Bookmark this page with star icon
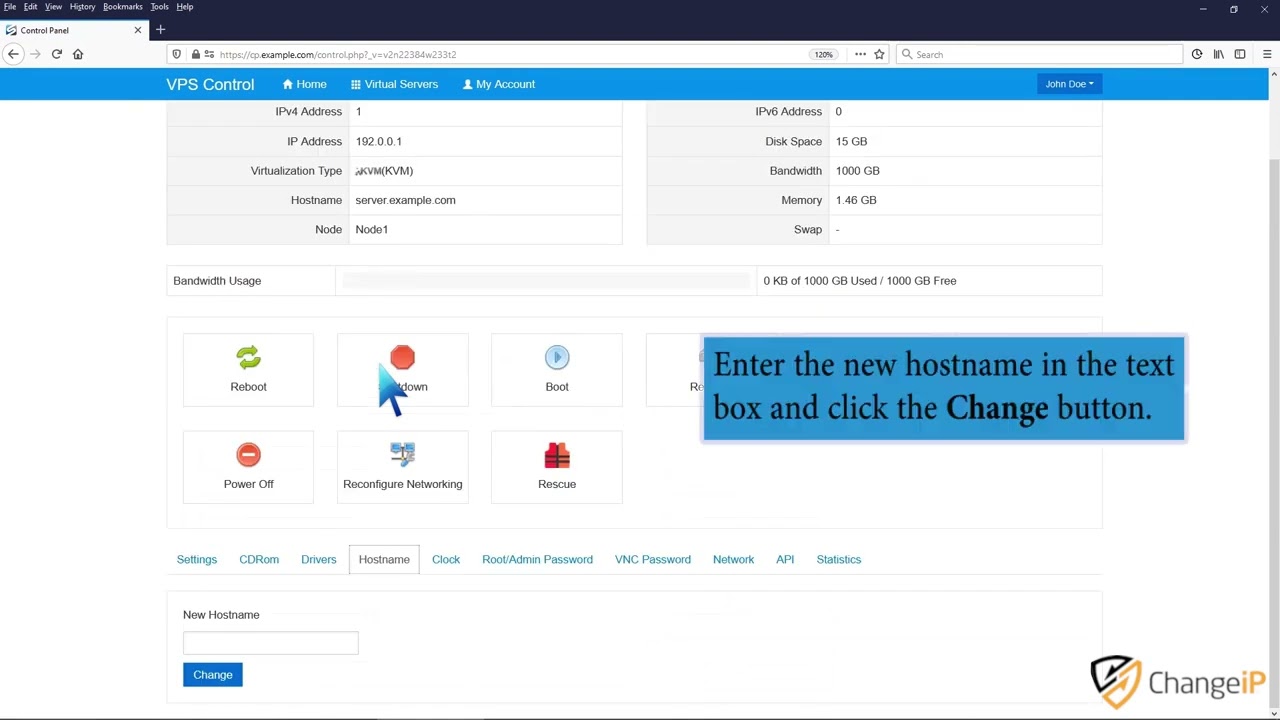 [x=879, y=54]
